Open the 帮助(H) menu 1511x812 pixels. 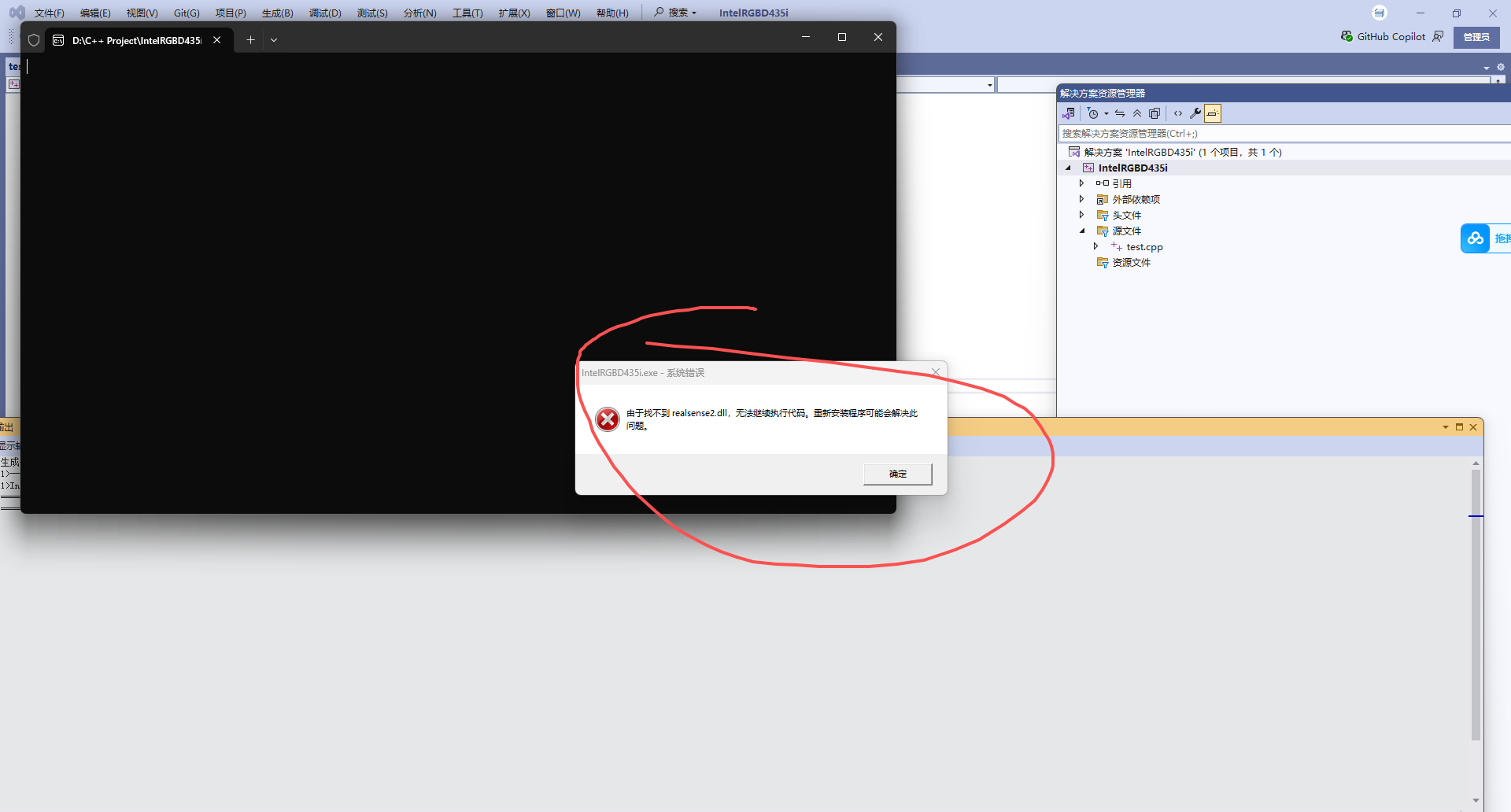tap(612, 13)
